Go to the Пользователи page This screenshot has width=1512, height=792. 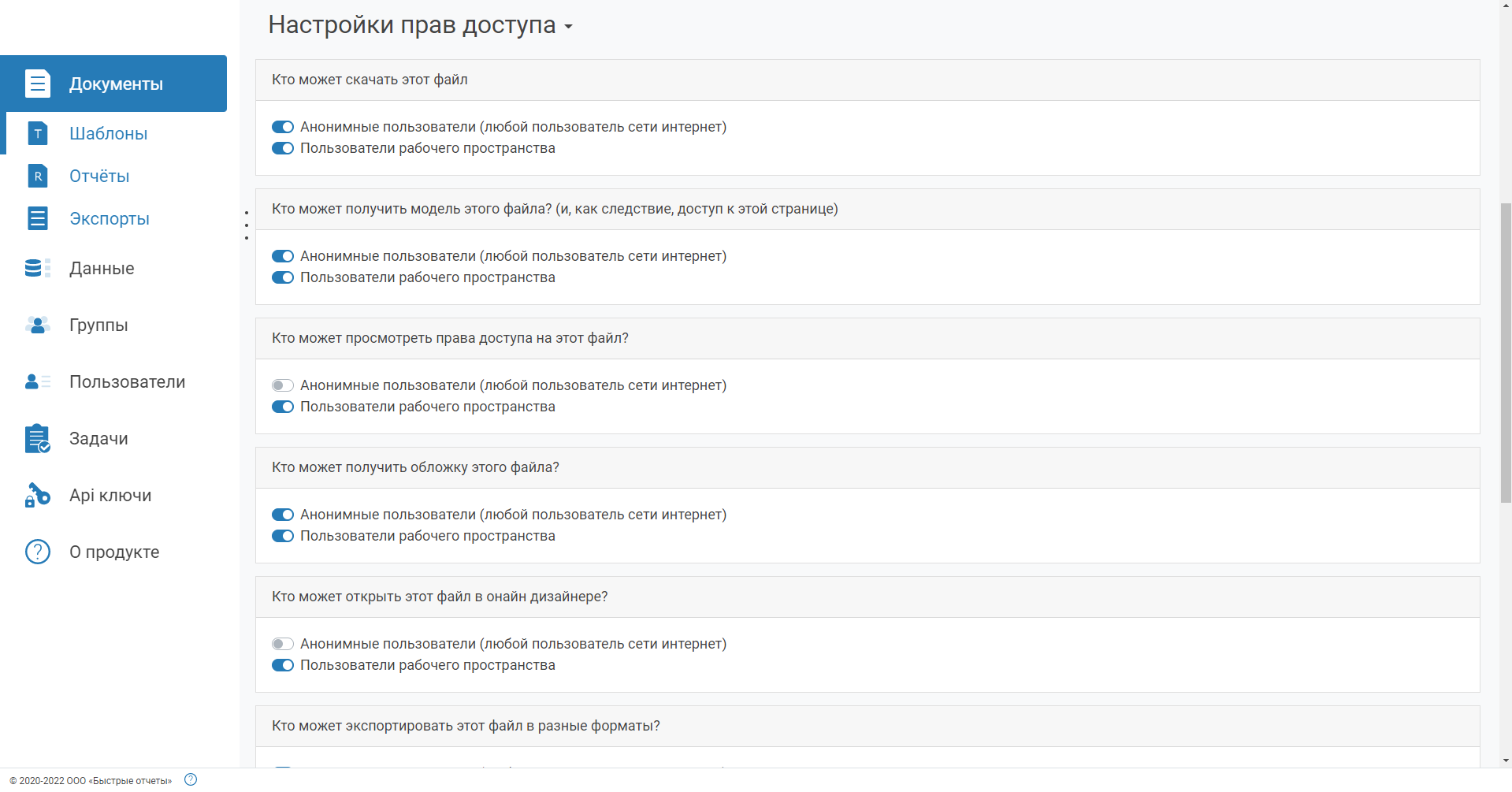point(128,381)
